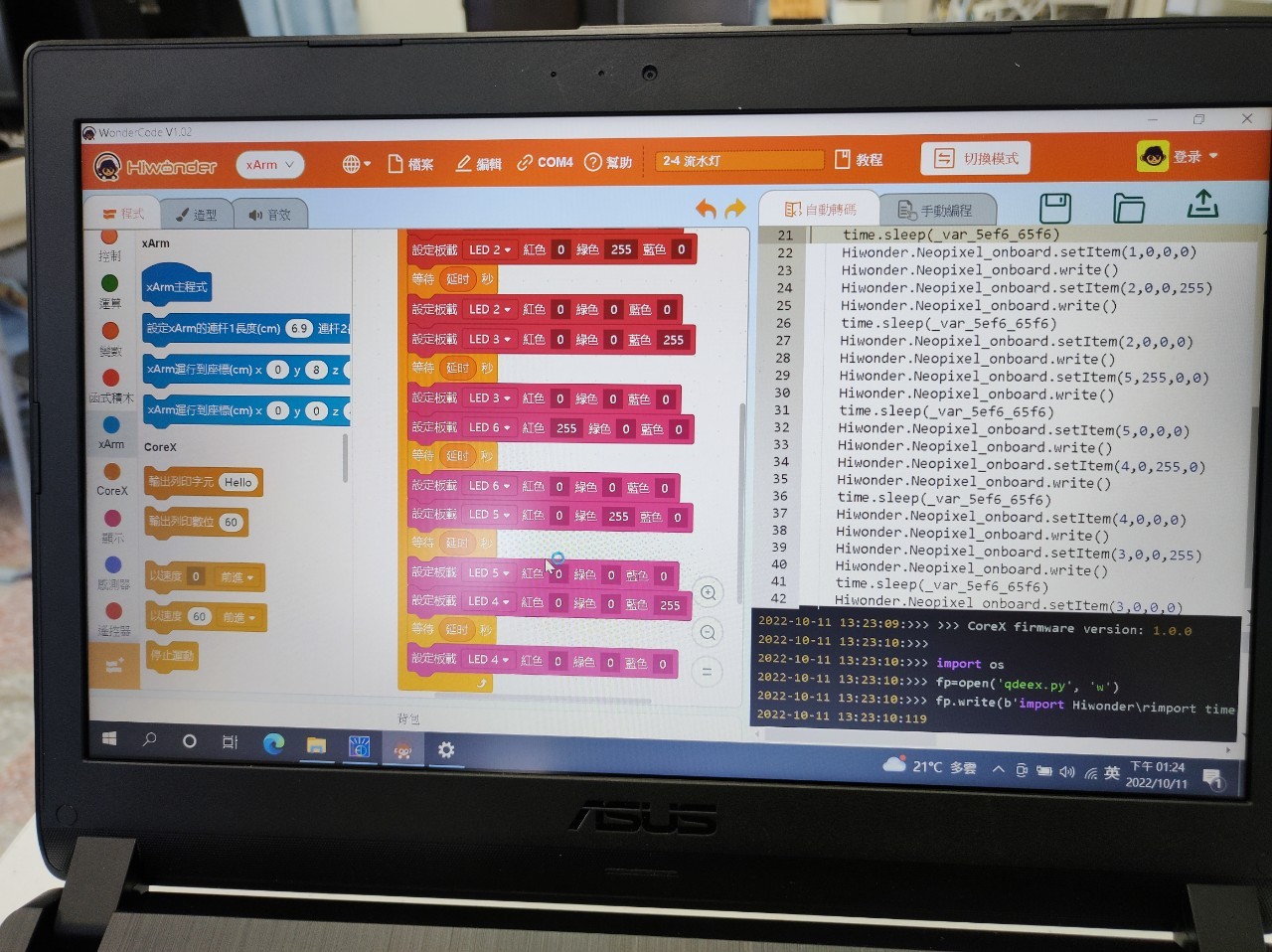The height and width of the screenshot is (952, 1272).
Task: Click the COM4 connection button
Action: (x=545, y=162)
